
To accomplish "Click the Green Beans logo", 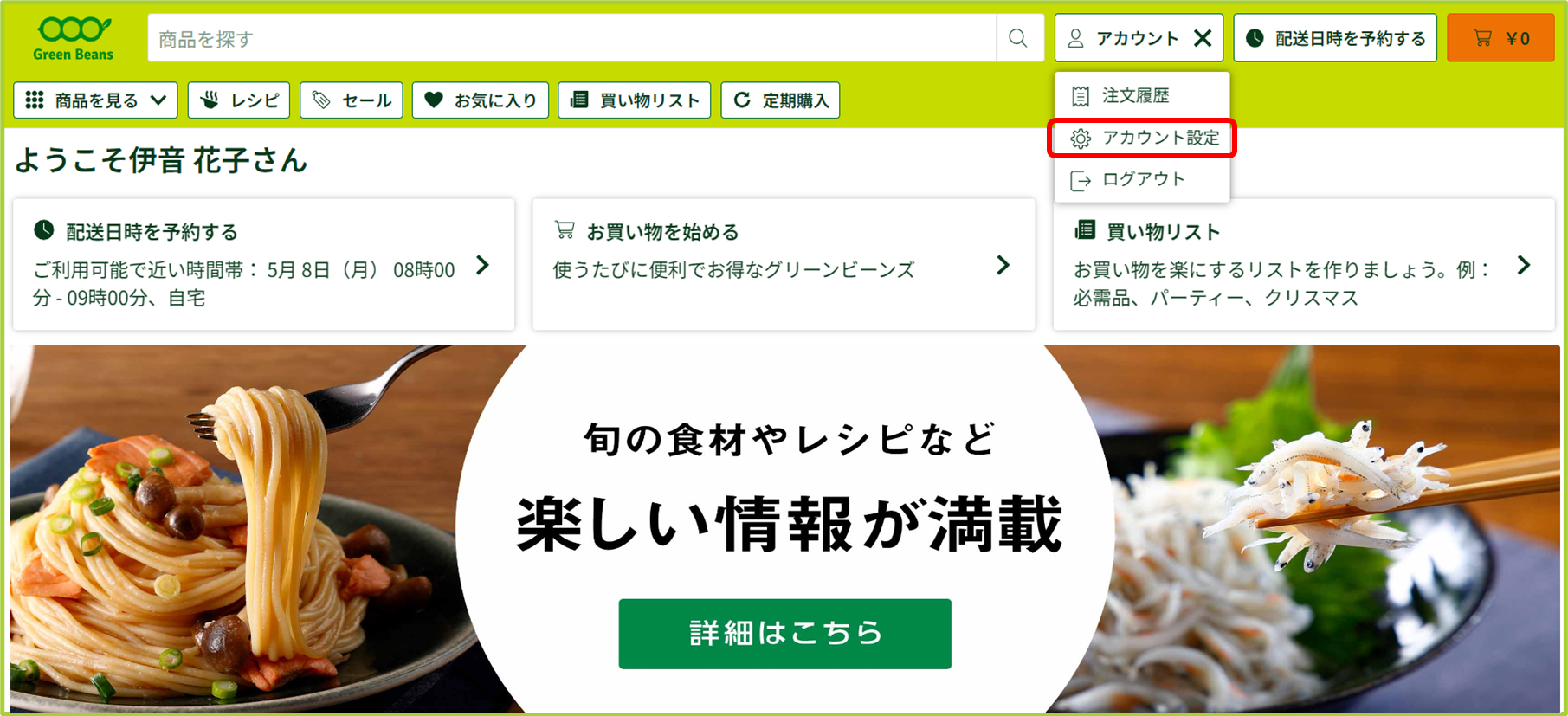I will [x=73, y=39].
